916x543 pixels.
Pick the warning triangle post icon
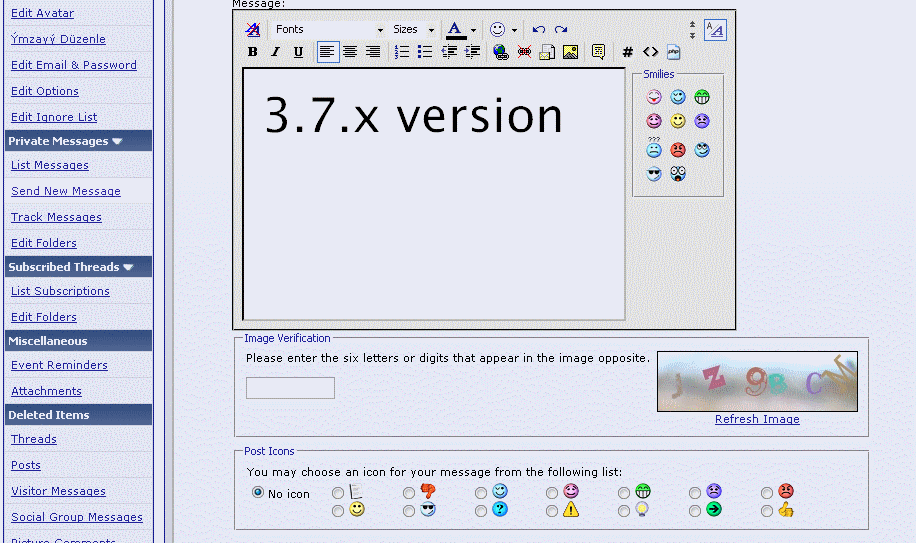coord(552,511)
